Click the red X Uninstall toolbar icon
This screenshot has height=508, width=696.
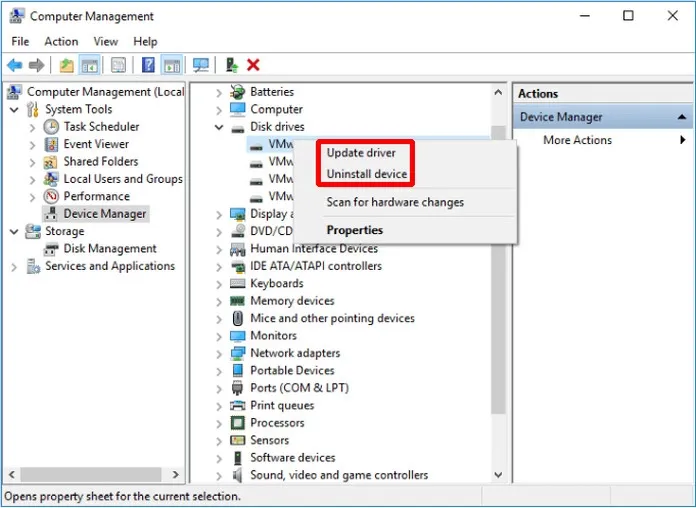253,65
